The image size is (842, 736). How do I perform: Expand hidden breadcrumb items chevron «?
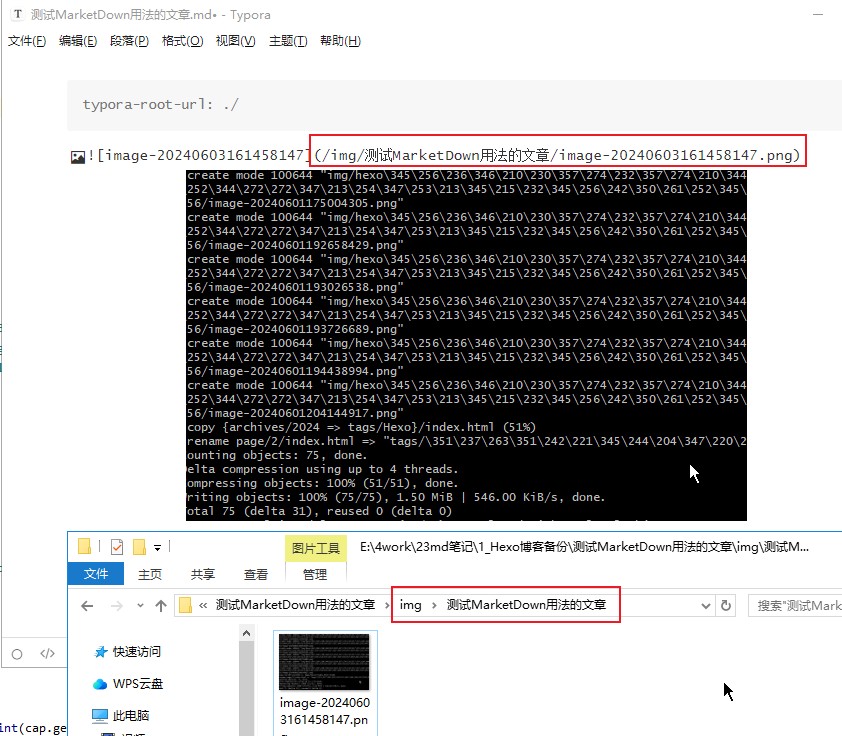click(x=203, y=606)
